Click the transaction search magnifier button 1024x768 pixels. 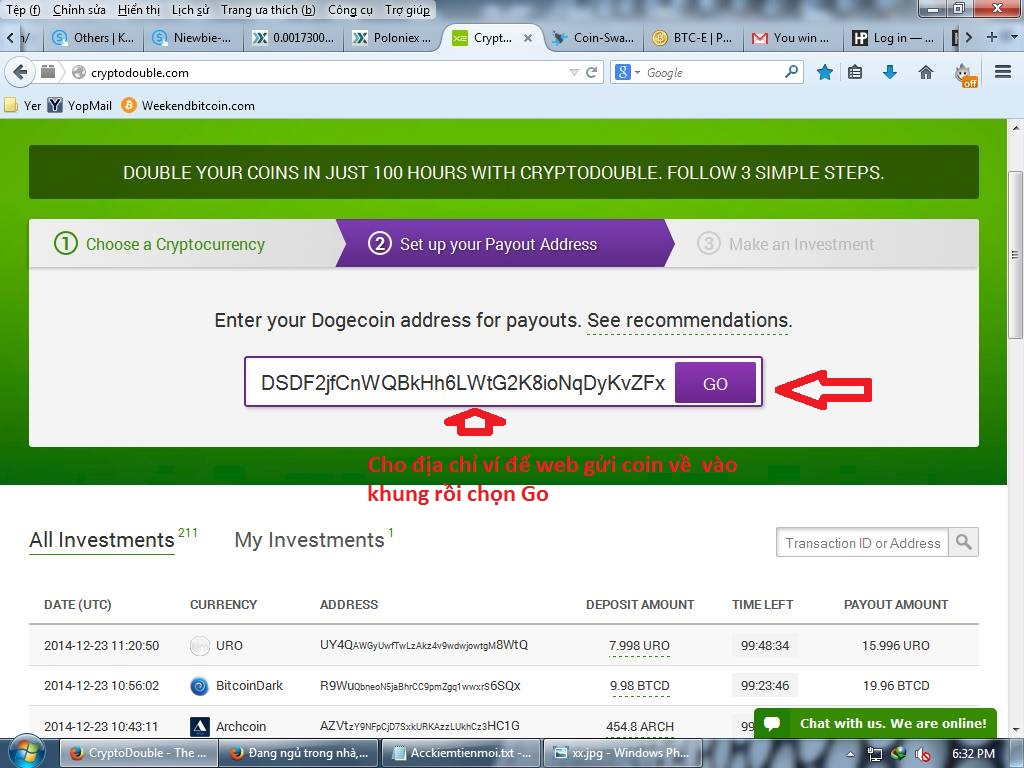[x=963, y=542]
